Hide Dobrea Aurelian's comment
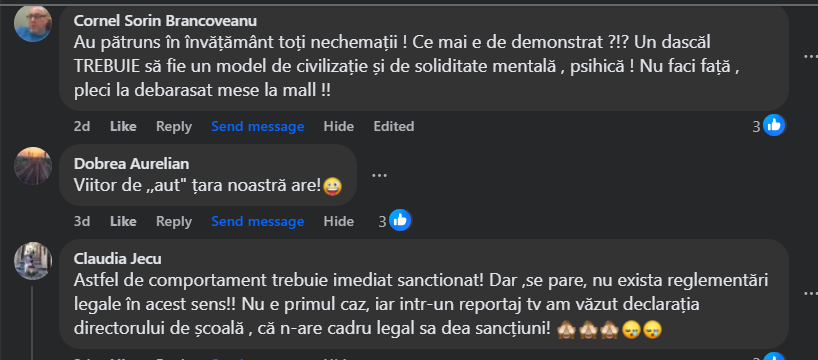Screen dimensions: 818x360 tap(339, 221)
